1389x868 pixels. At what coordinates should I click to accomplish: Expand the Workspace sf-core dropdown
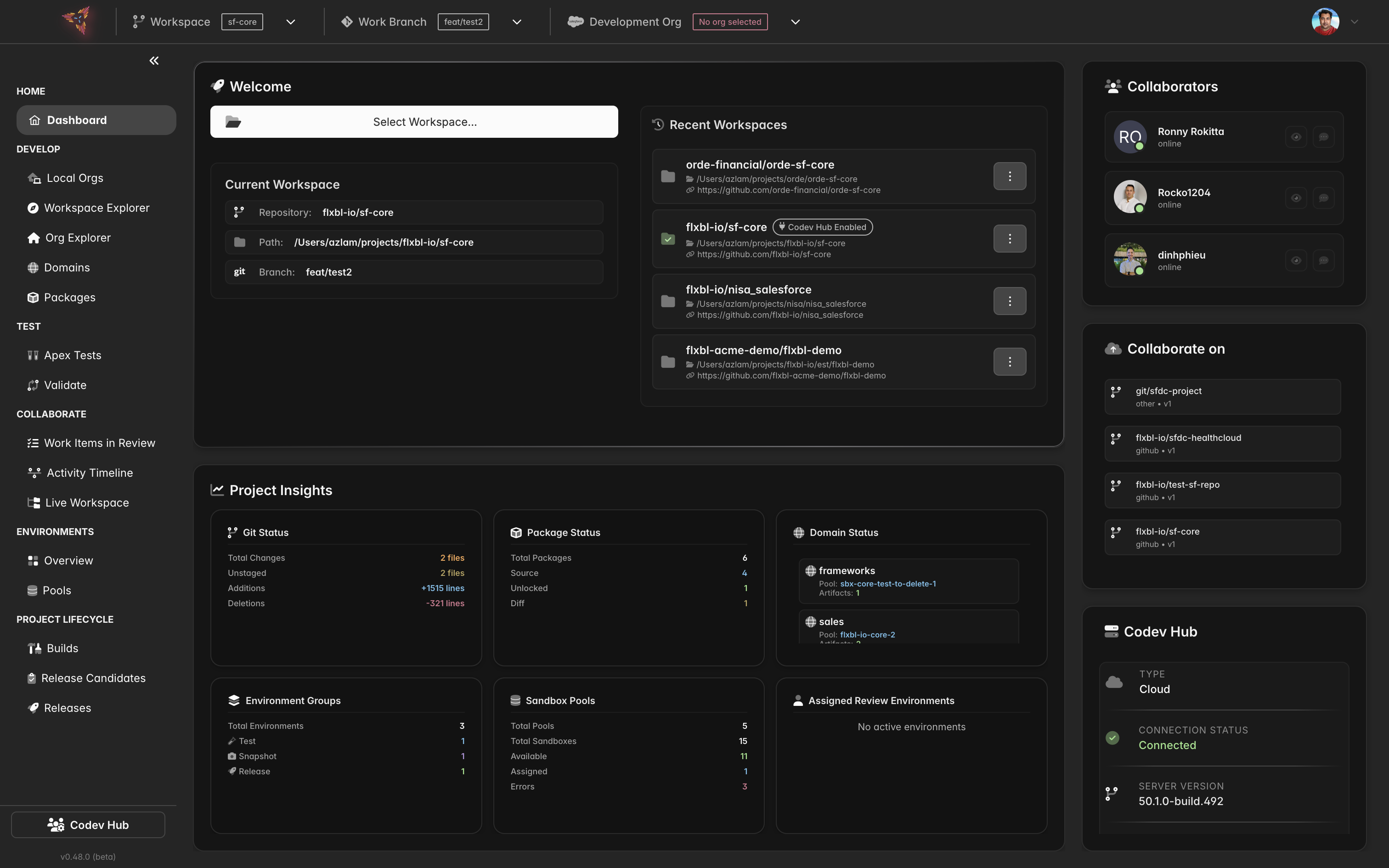coord(291,22)
